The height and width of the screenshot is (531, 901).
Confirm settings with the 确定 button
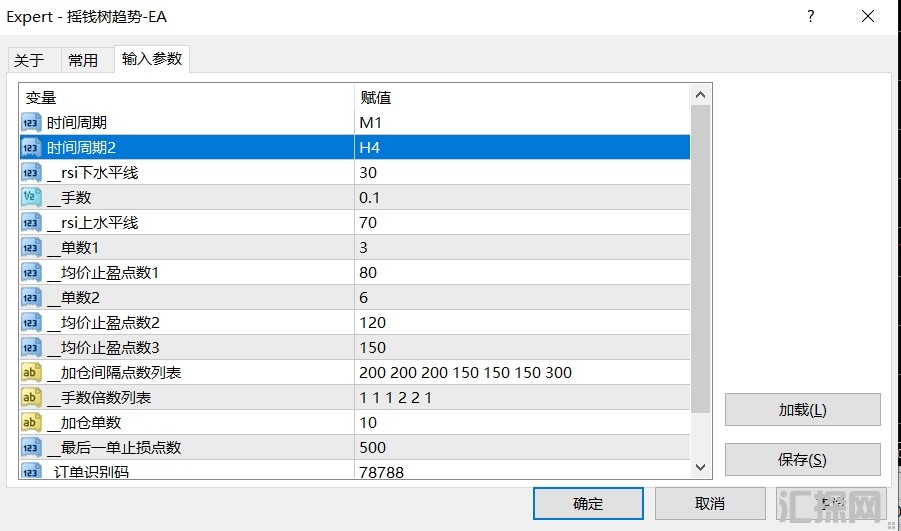588,503
